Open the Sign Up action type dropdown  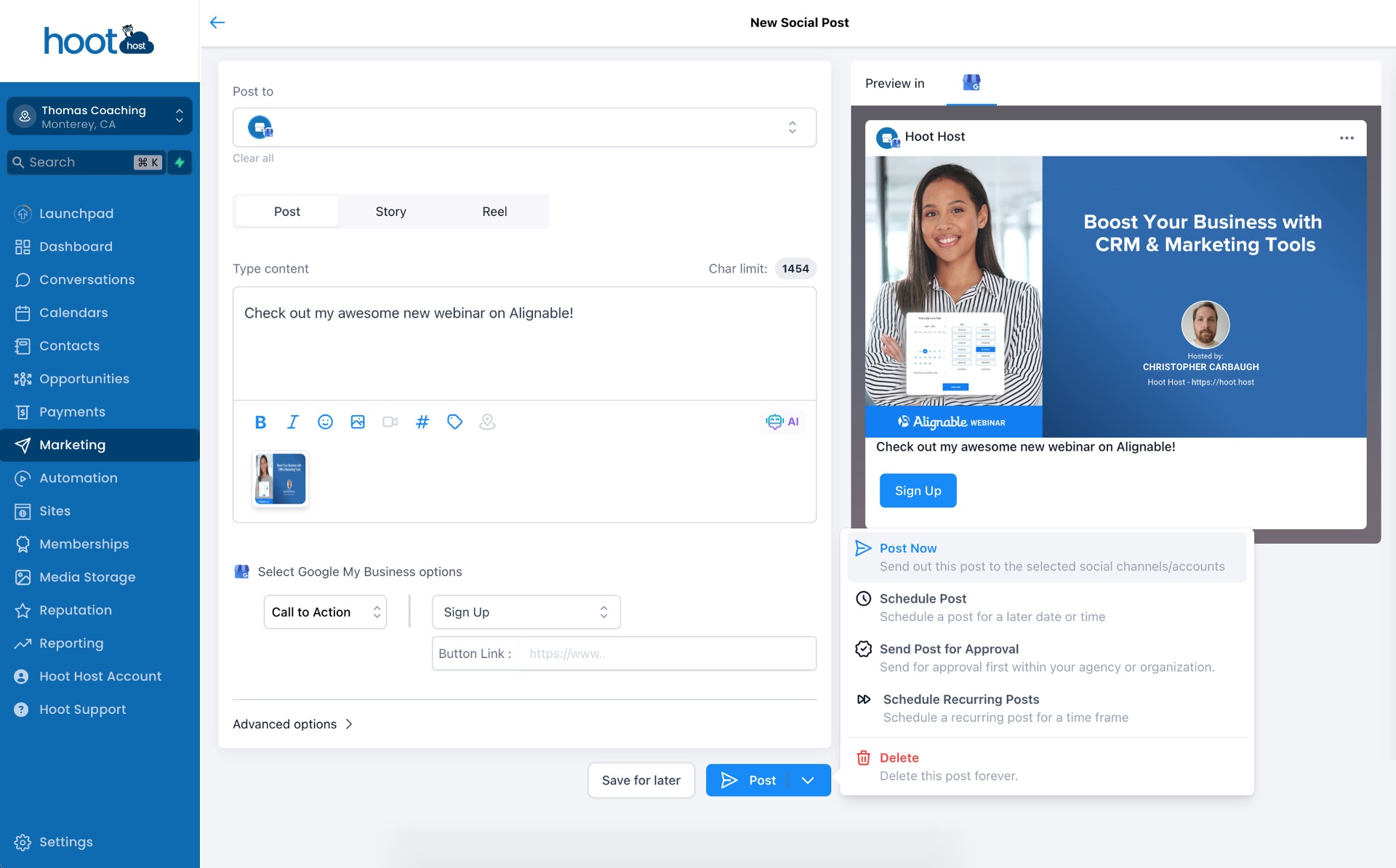(x=526, y=611)
